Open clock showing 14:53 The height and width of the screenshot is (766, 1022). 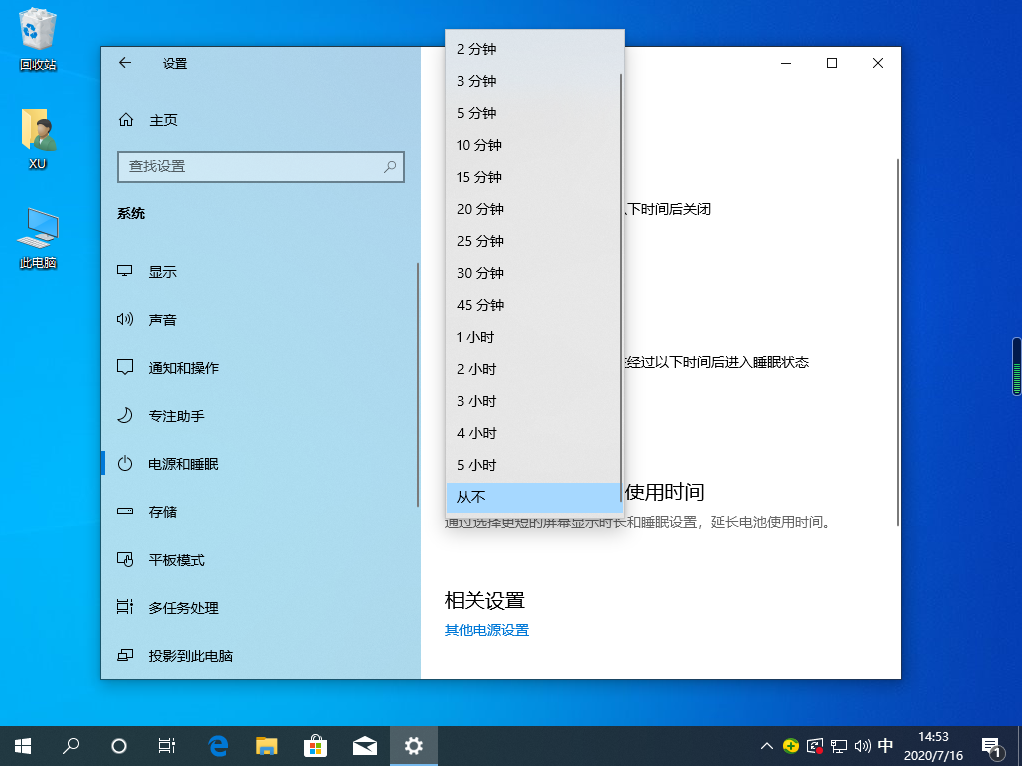(x=933, y=746)
